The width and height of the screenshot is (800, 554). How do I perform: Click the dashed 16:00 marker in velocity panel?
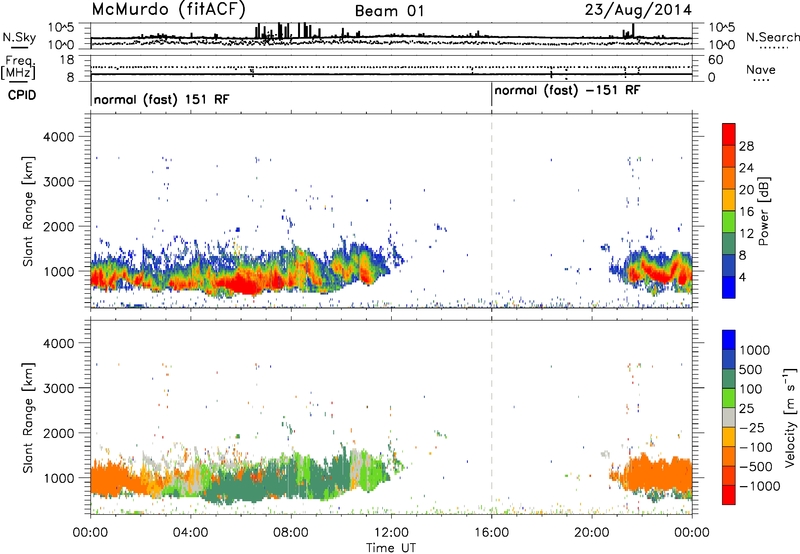pos(491,417)
